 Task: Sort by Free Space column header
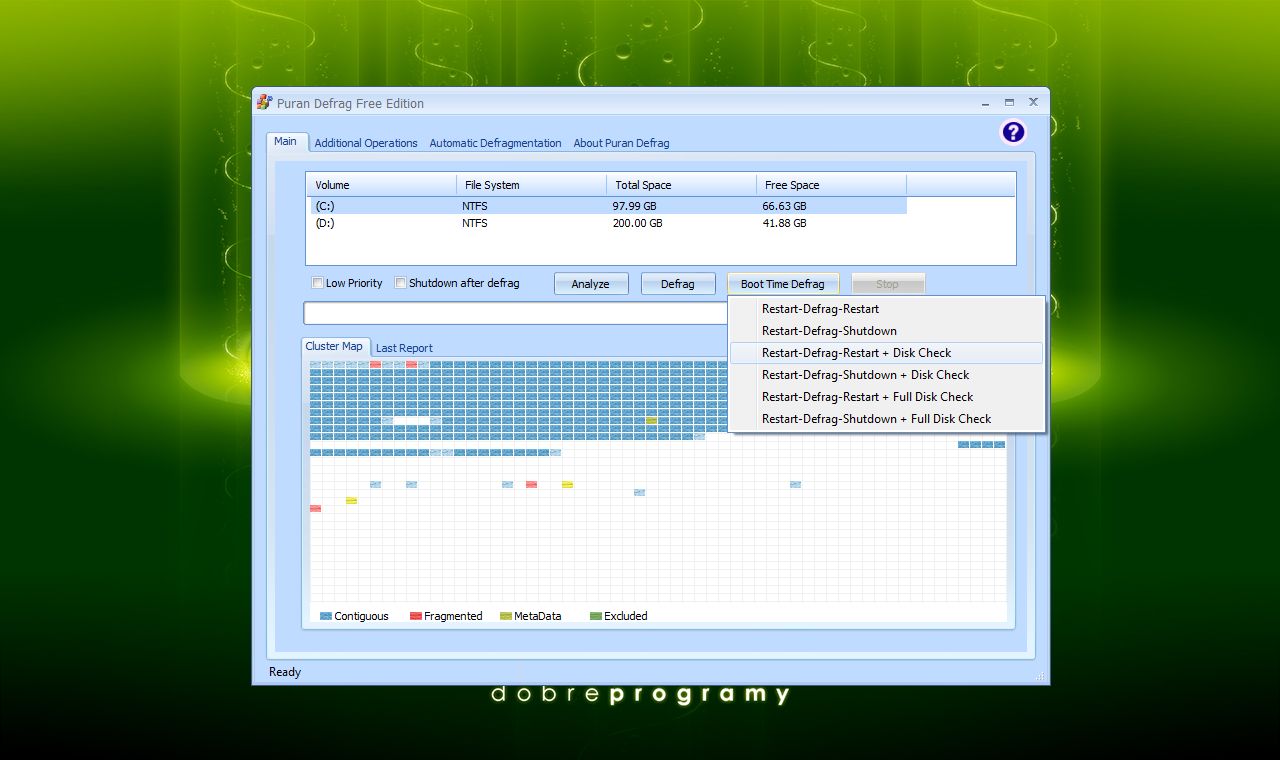coord(831,185)
